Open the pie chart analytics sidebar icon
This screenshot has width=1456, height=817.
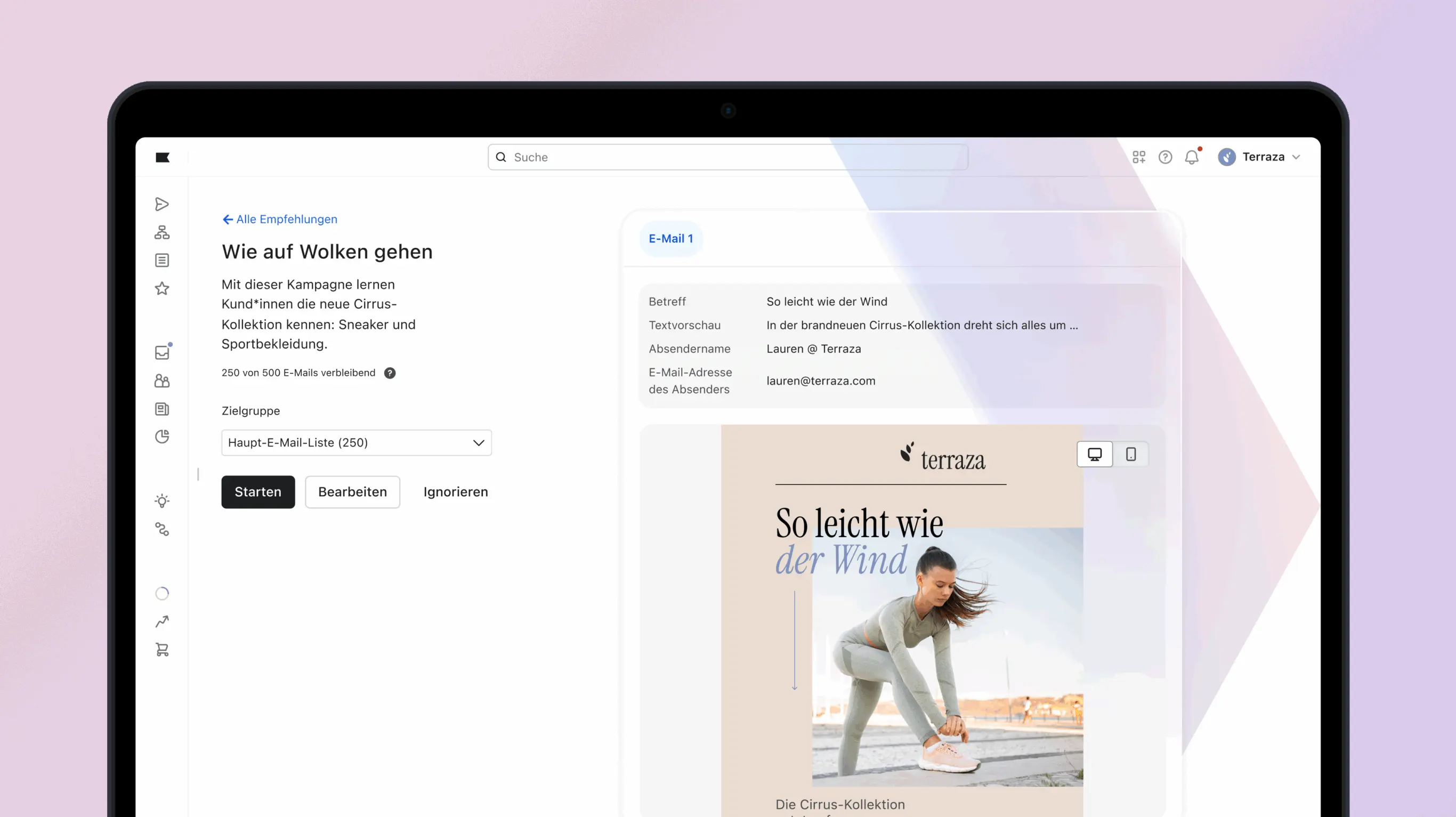click(161, 437)
